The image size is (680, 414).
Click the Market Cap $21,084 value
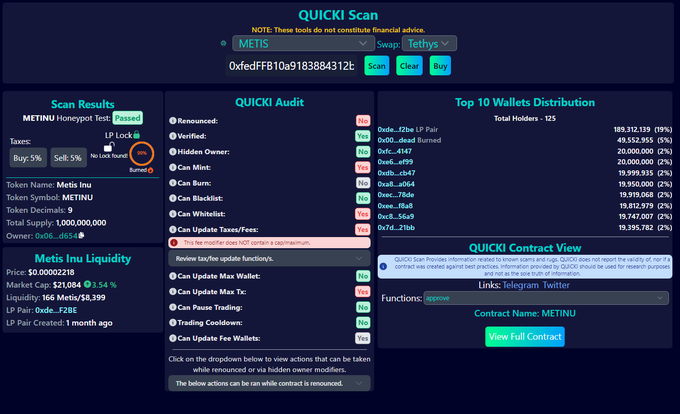pyautogui.click(x=67, y=285)
